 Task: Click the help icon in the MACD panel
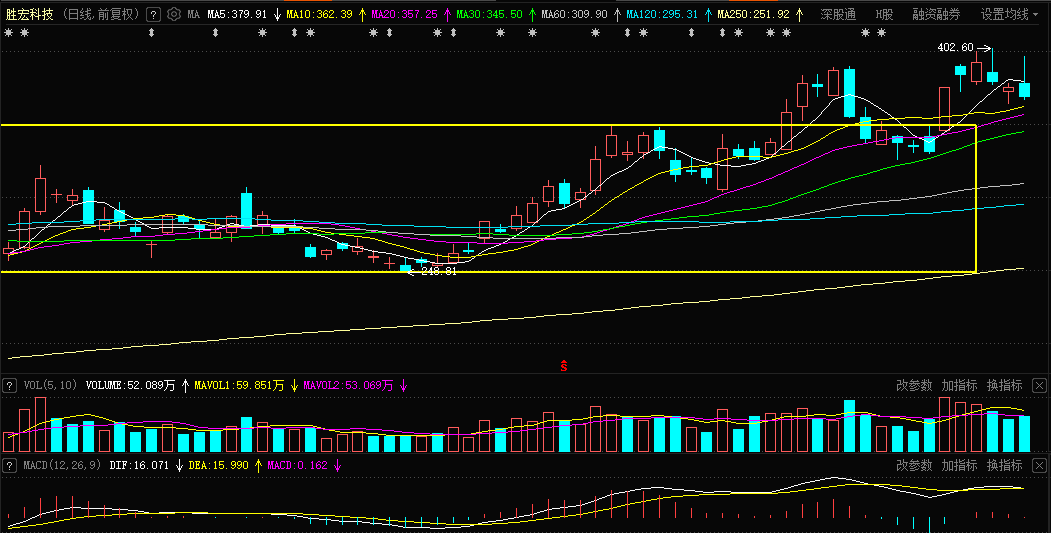pyautogui.click(x=9, y=465)
